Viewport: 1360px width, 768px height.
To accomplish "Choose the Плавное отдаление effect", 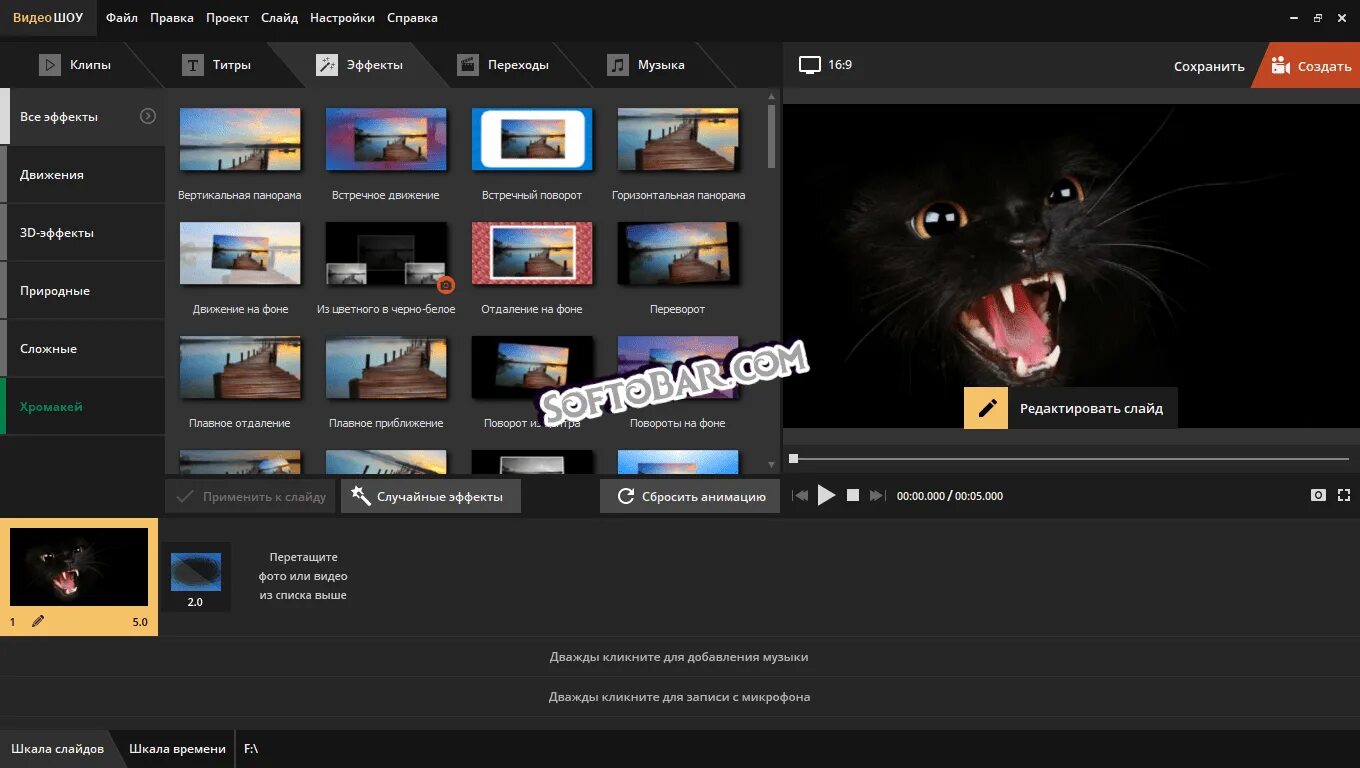I will pos(240,368).
